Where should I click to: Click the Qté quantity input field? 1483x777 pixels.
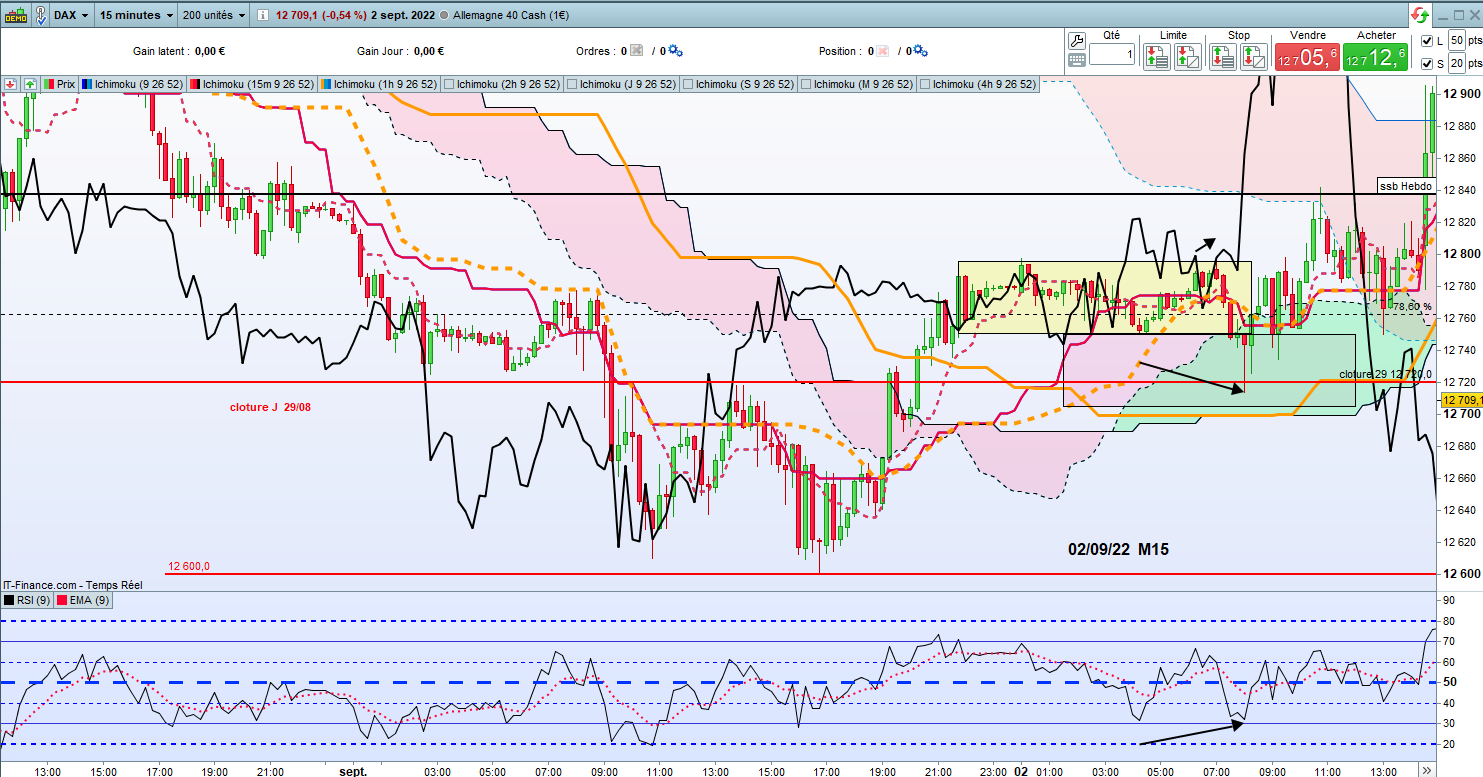[1112, 55]
